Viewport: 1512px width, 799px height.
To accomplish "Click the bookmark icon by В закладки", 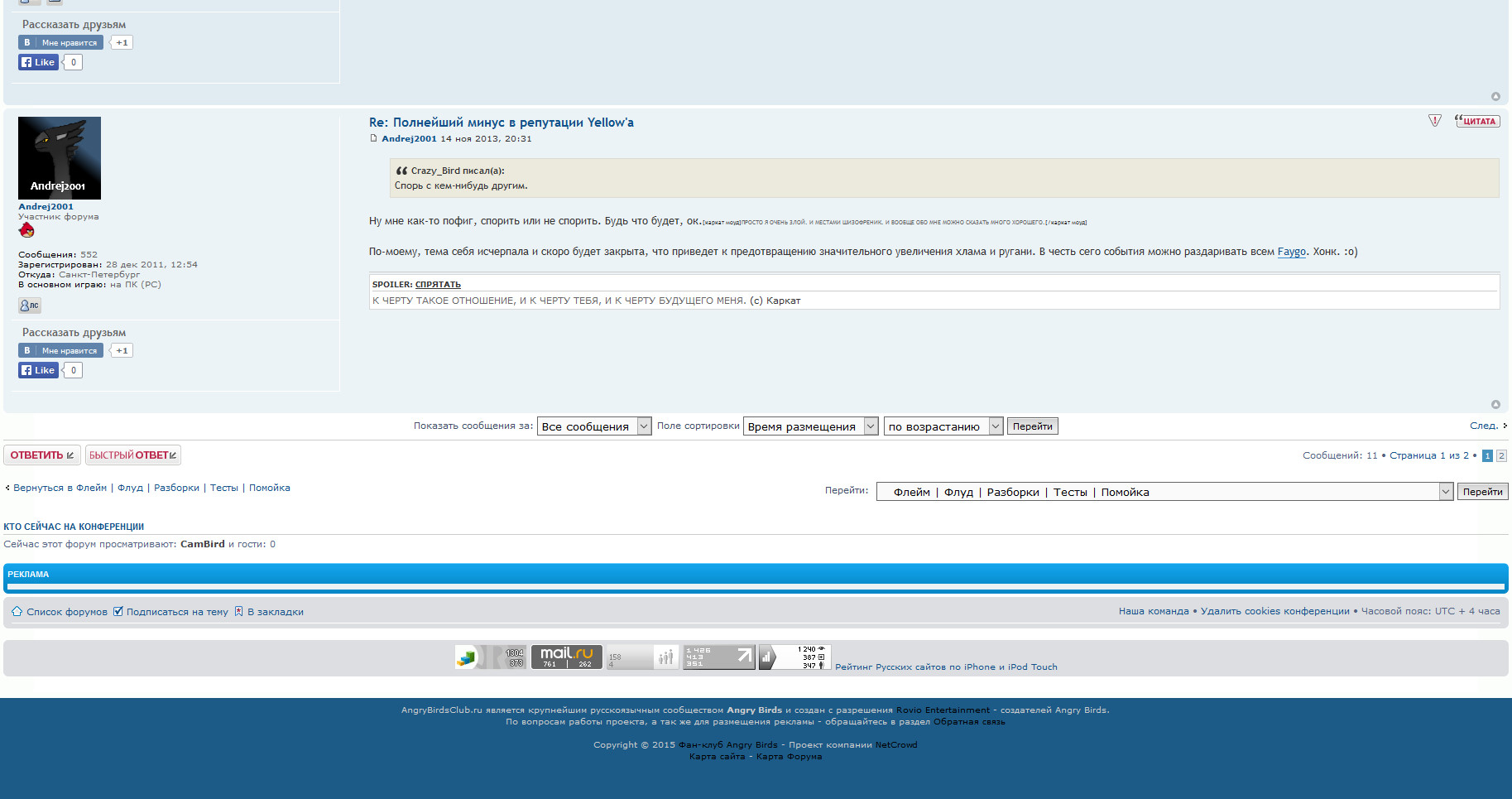I will [x=238, y=611].
